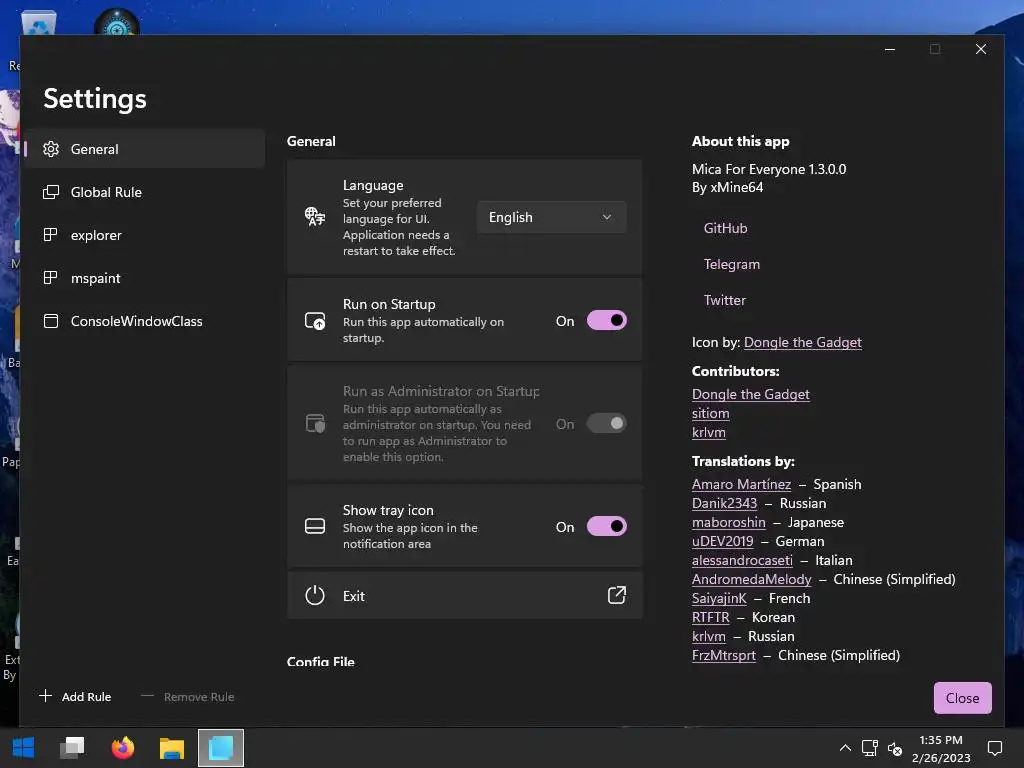Screen dimensions: 1024x768
Task: Open the Language dropdown set to English
Action: (x=551, y=217)
